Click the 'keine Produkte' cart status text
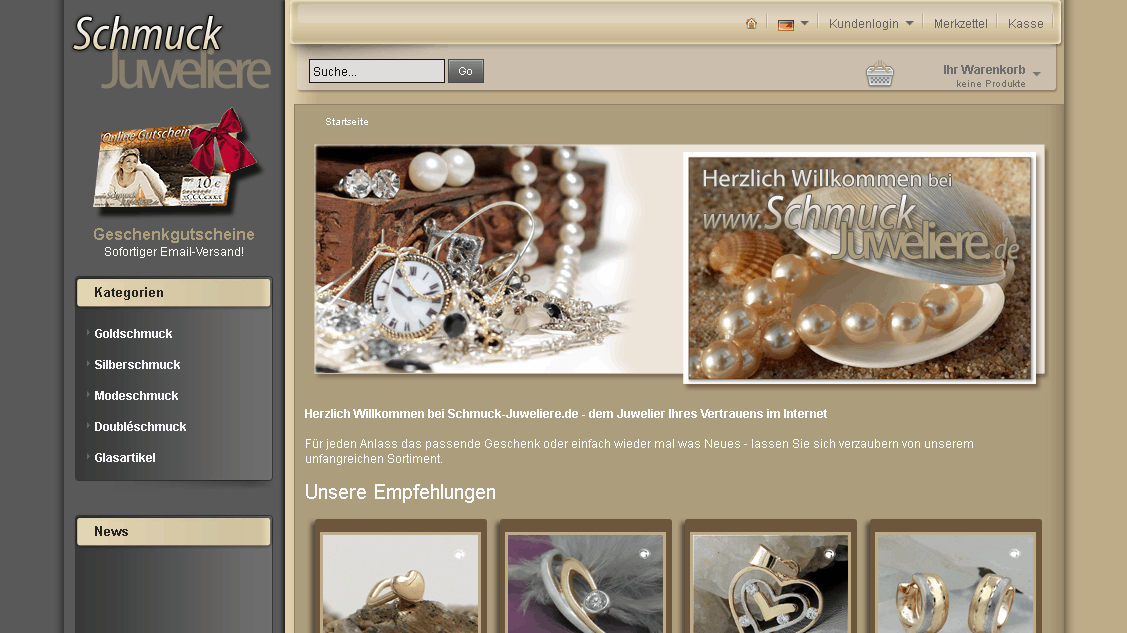The width and height of the screenshot is (1127, 633). point(990,84)
